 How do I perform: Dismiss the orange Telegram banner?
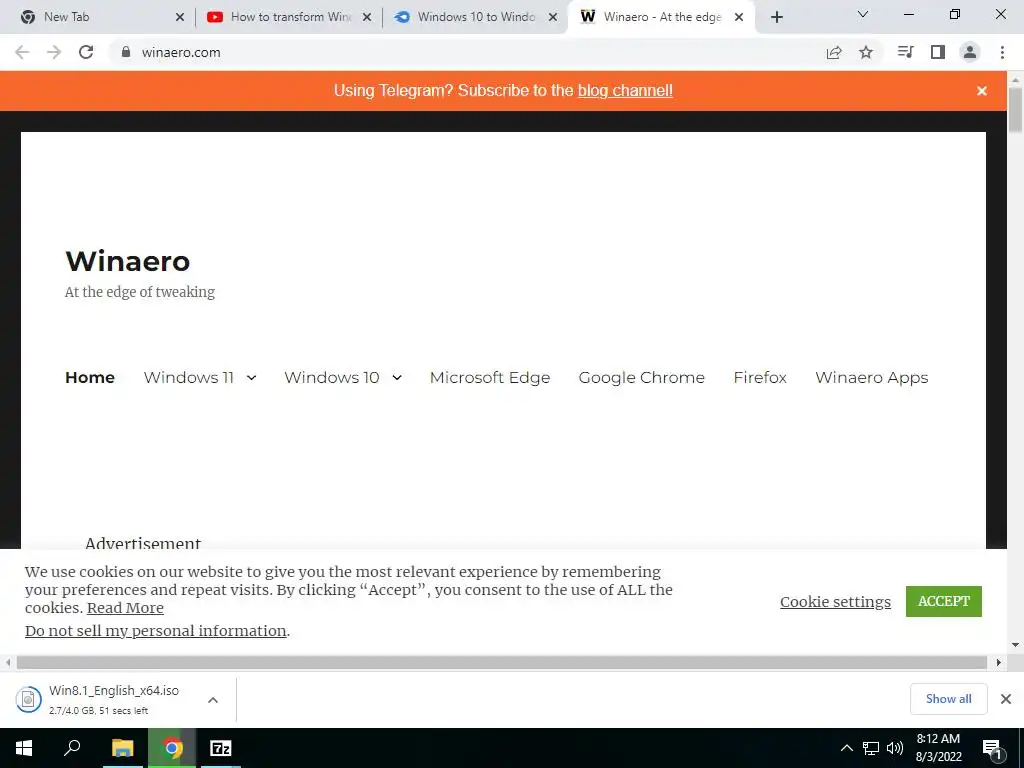tap(982, 91)
